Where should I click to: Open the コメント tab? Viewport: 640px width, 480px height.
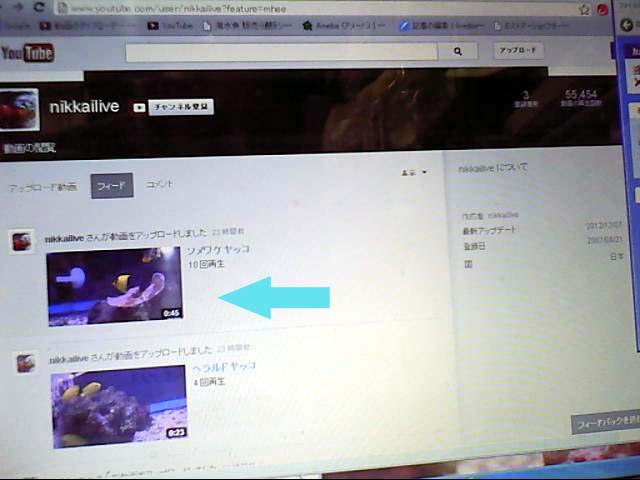click(x=160, y=184)
